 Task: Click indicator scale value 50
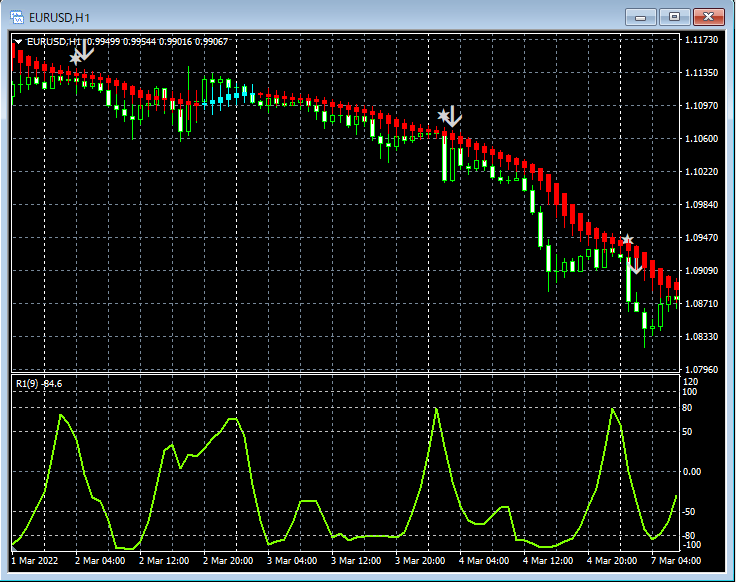point(687,432)
